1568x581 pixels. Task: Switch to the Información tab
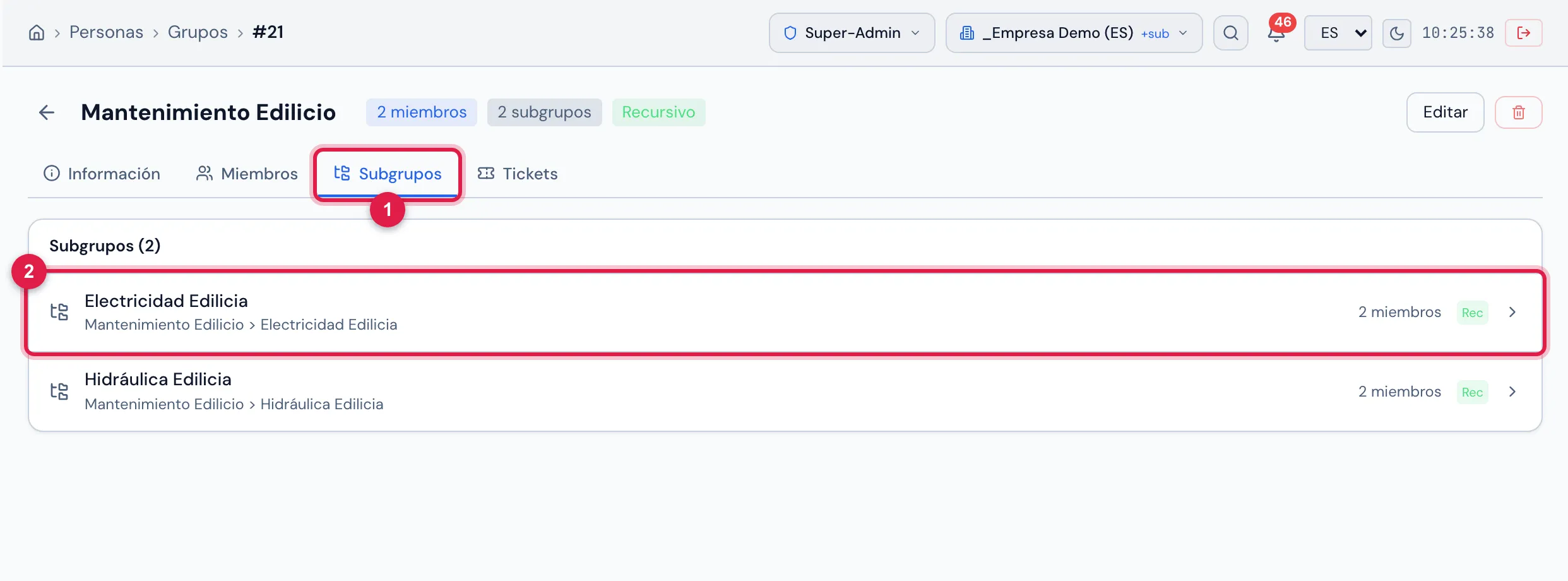102,174
